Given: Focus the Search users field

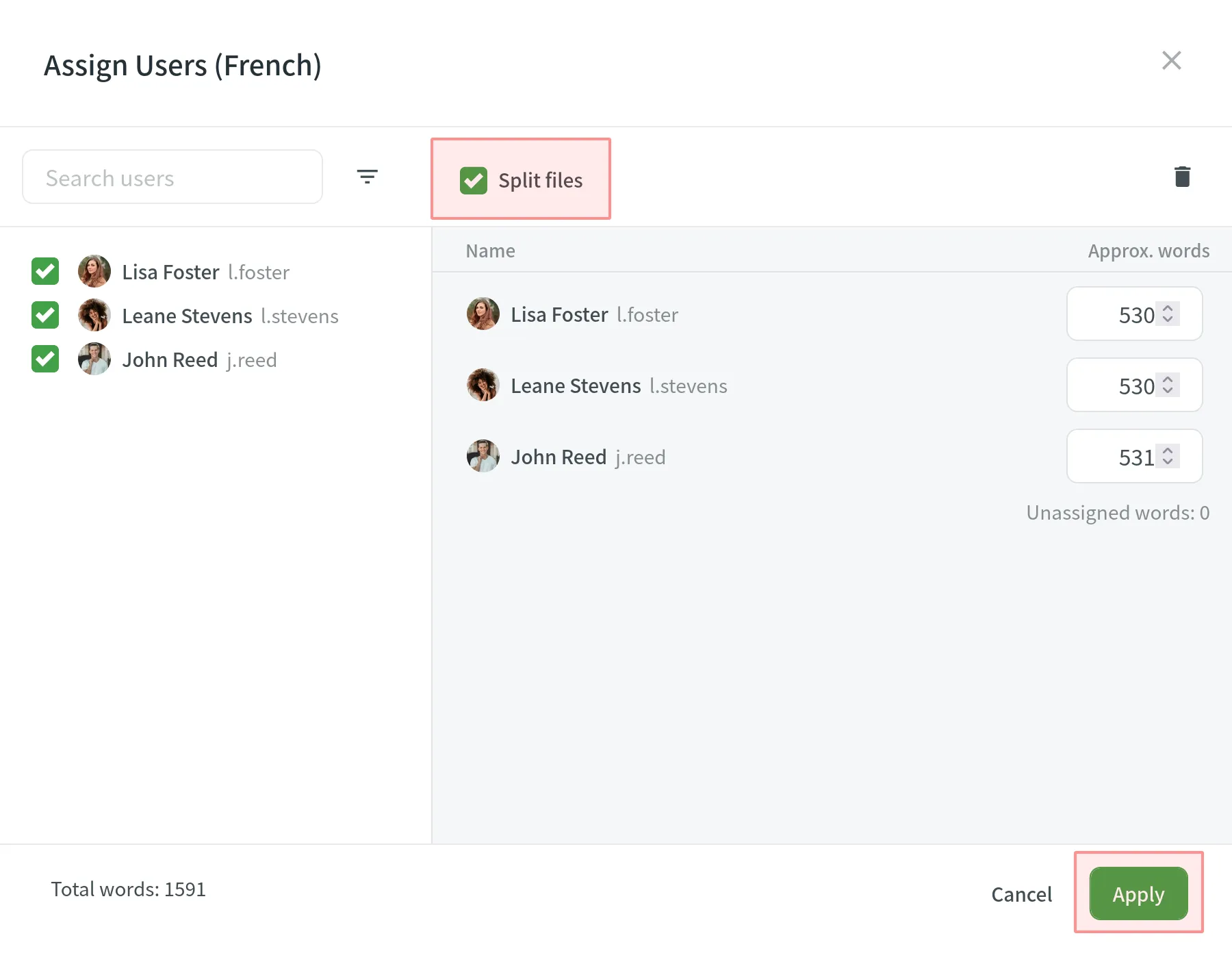Looking at the screenshot, I should click(172, 177).
